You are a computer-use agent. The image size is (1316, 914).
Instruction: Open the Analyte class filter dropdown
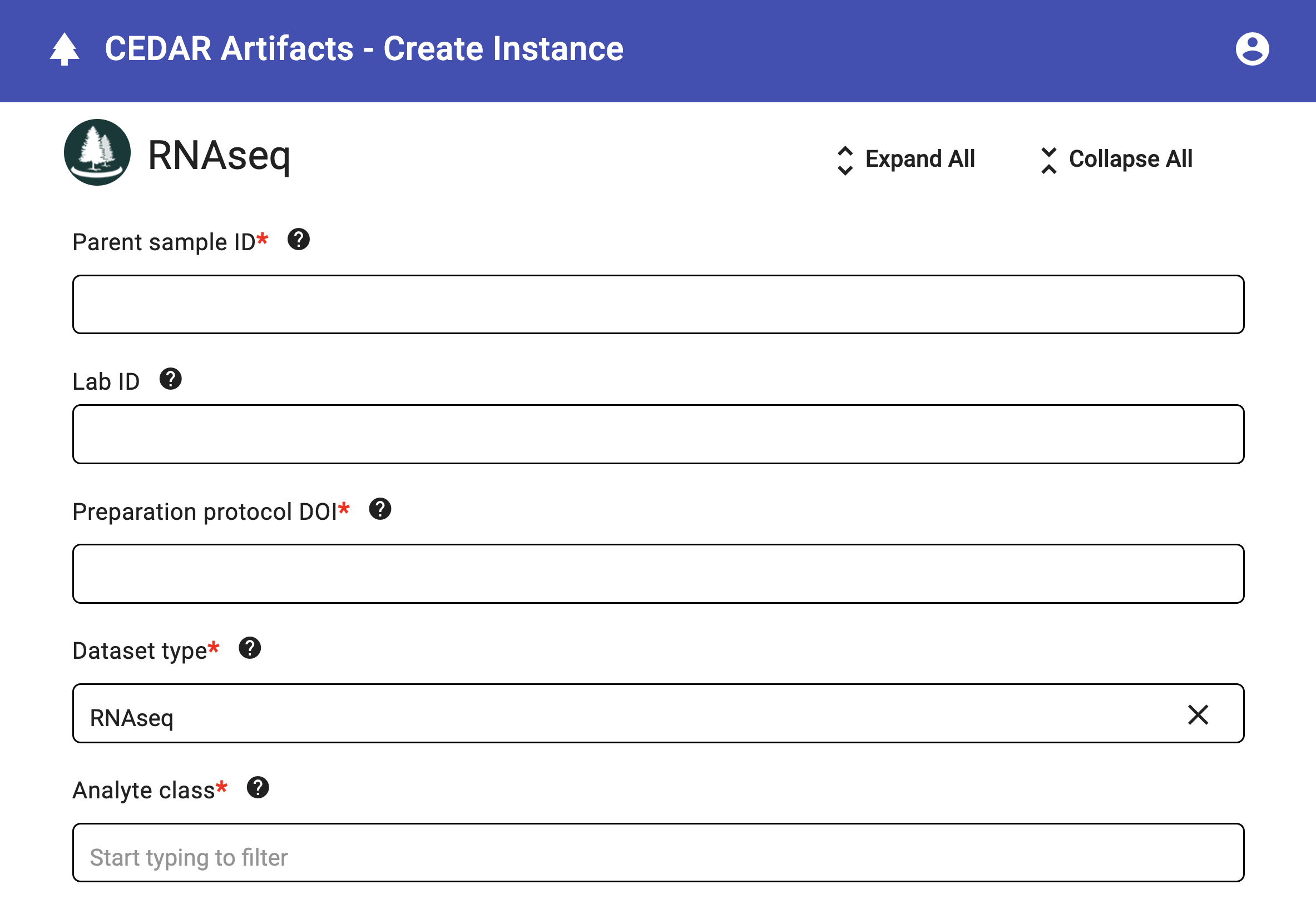(659, 853)
